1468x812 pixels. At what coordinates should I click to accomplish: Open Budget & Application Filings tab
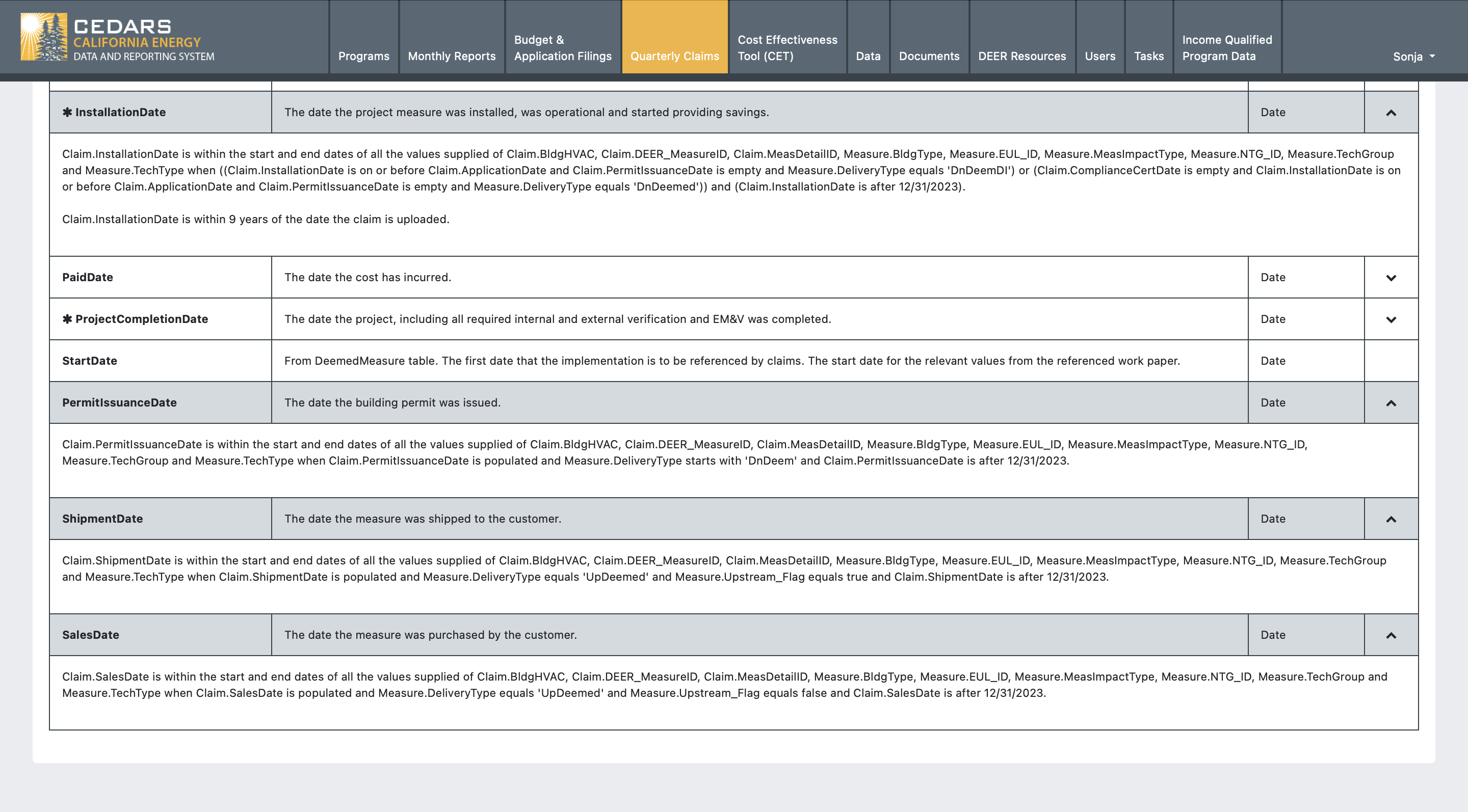tap(562, 48)
